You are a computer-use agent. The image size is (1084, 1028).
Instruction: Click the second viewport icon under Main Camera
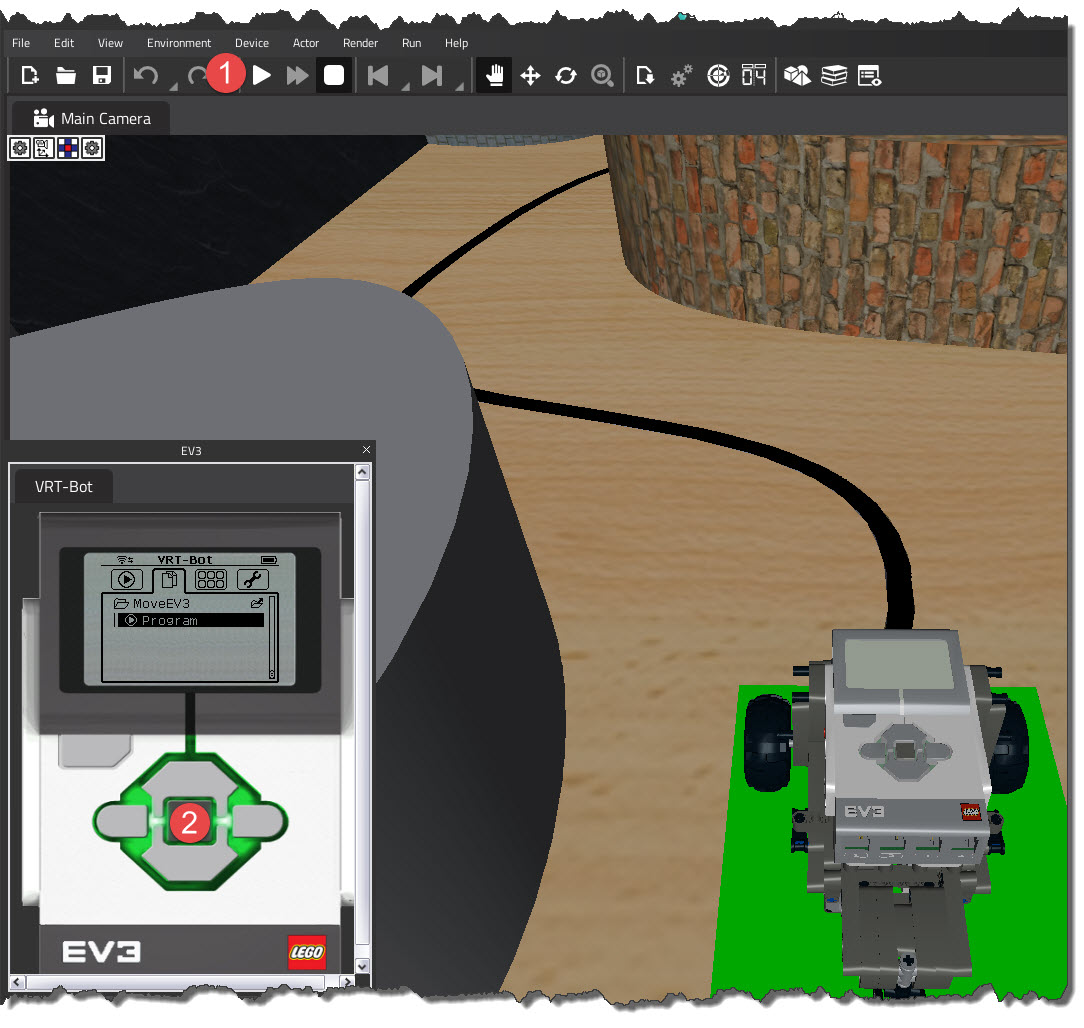click(44, 148)
